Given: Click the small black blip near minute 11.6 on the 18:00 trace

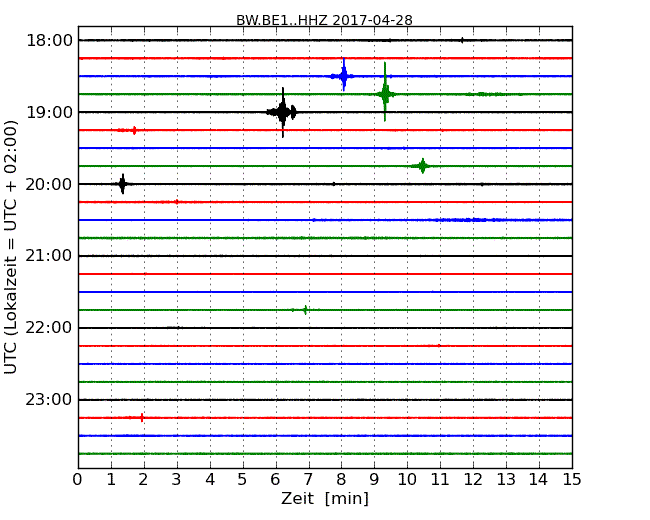Looking at the screenshot, I should (462, 40).
